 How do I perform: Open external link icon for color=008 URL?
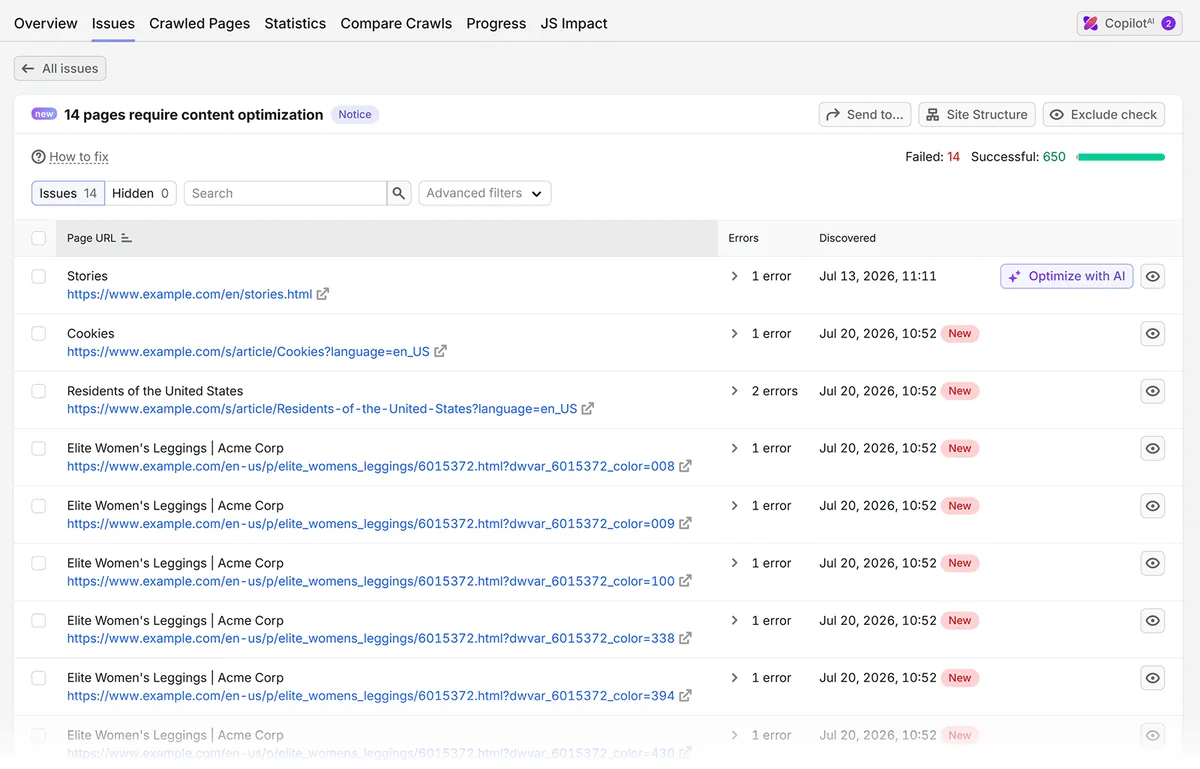685,466
